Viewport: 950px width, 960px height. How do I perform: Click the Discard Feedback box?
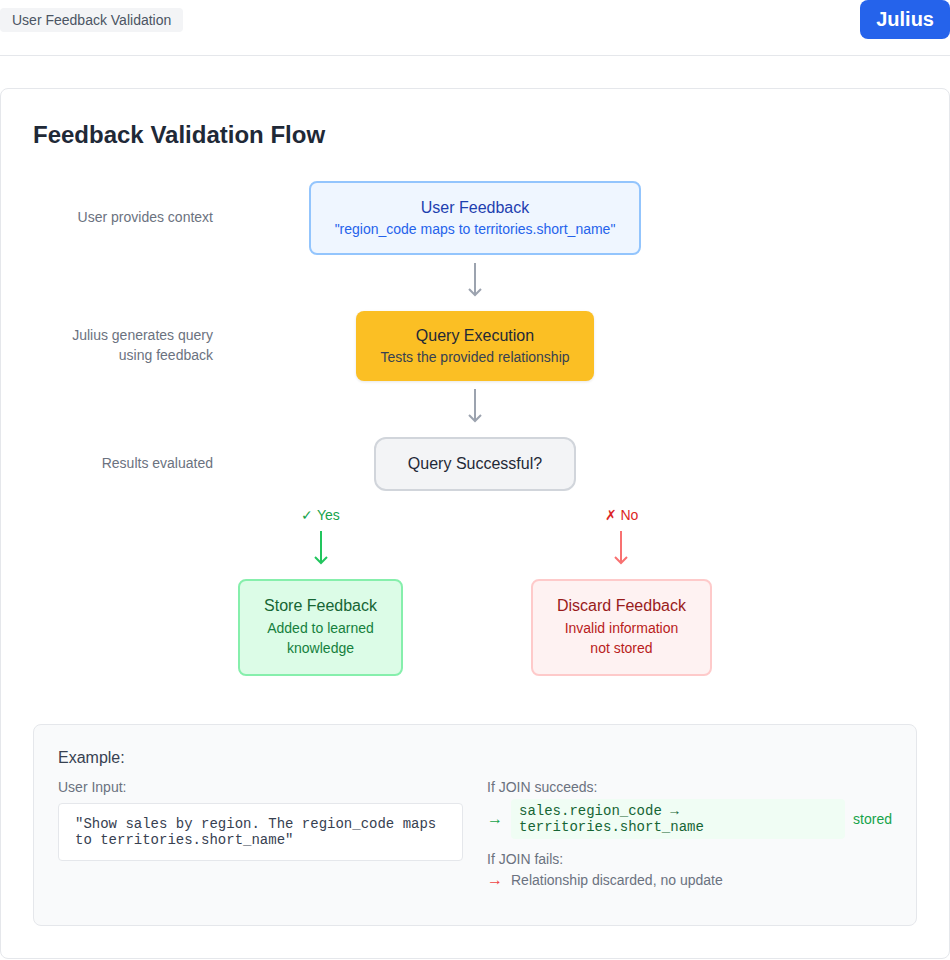click(621, 627)
